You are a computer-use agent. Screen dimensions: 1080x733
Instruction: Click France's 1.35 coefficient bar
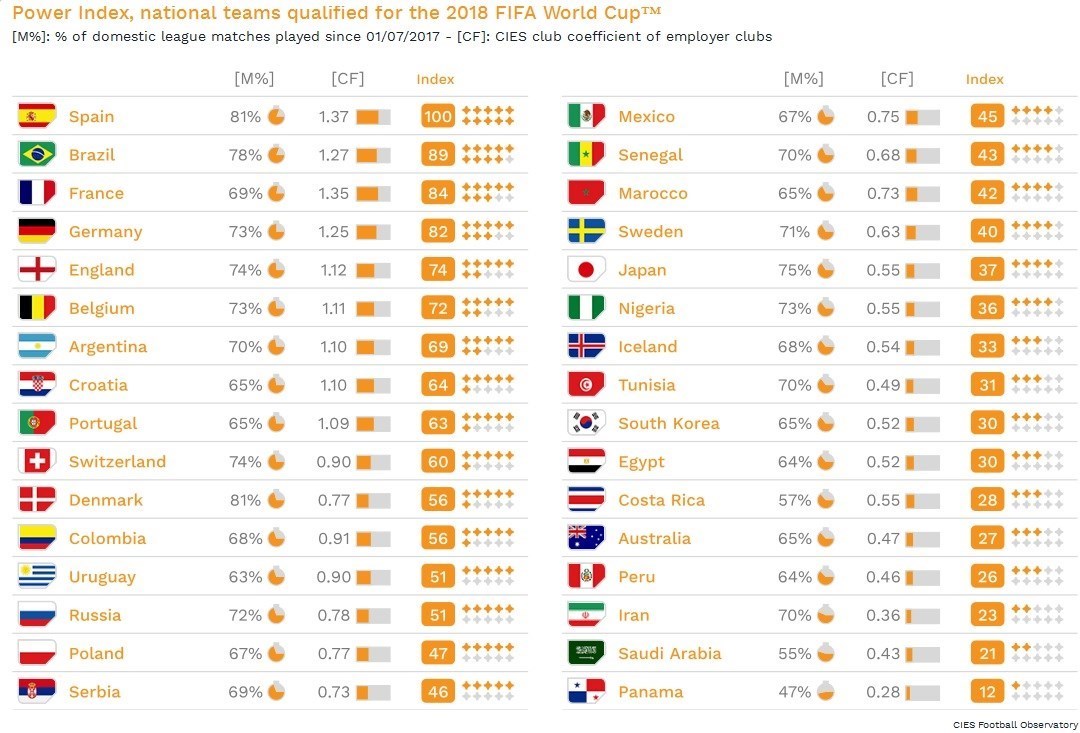[373, 193]
